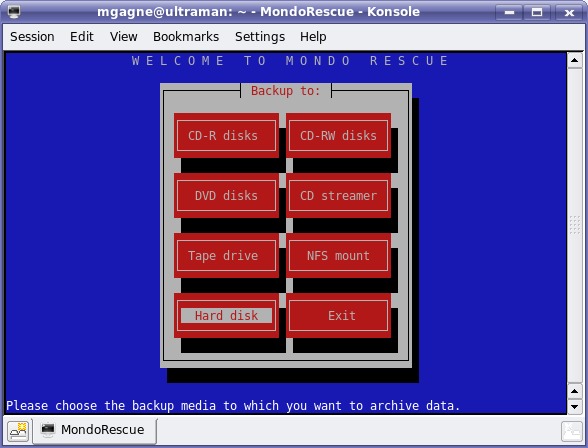The width and height of the screenshot is (588, 448).
Task: Click the Konsole window menu icon in the title bar
Action: pos(14,12)
